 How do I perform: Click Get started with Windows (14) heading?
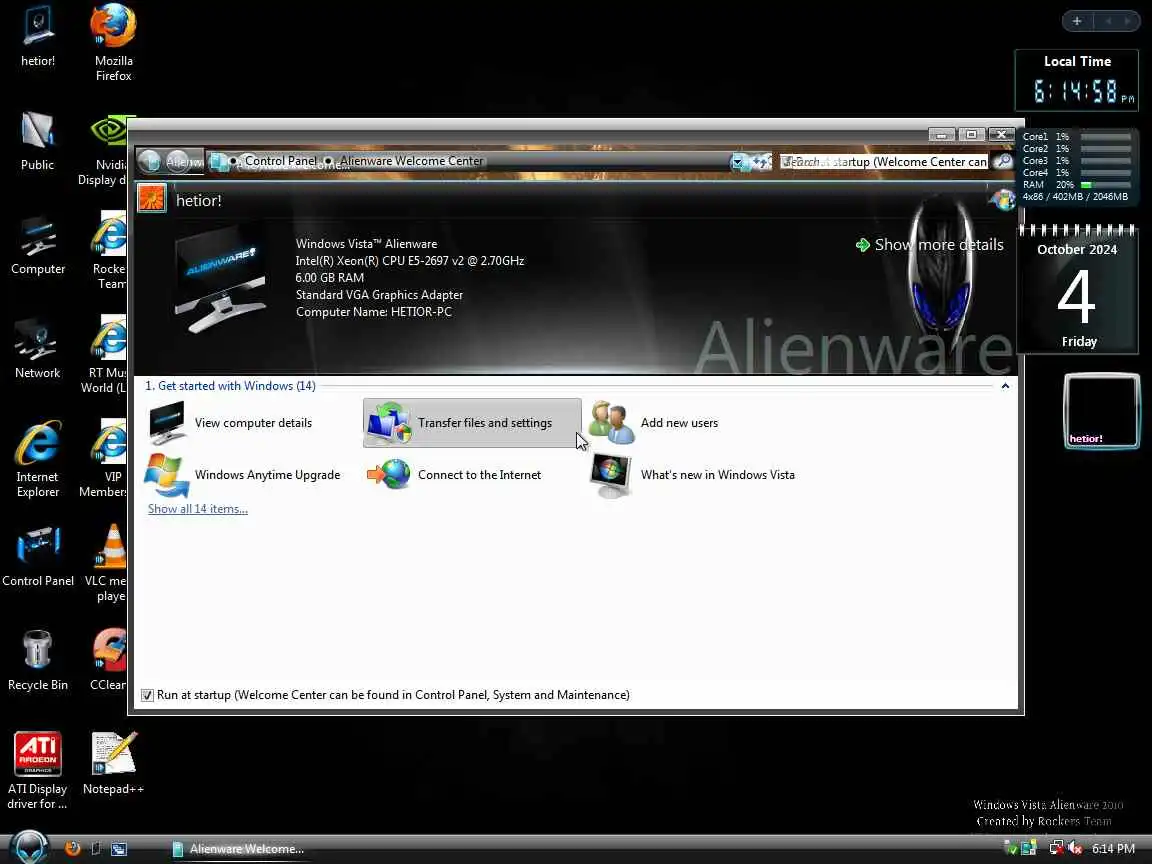(x=230, y=386)
